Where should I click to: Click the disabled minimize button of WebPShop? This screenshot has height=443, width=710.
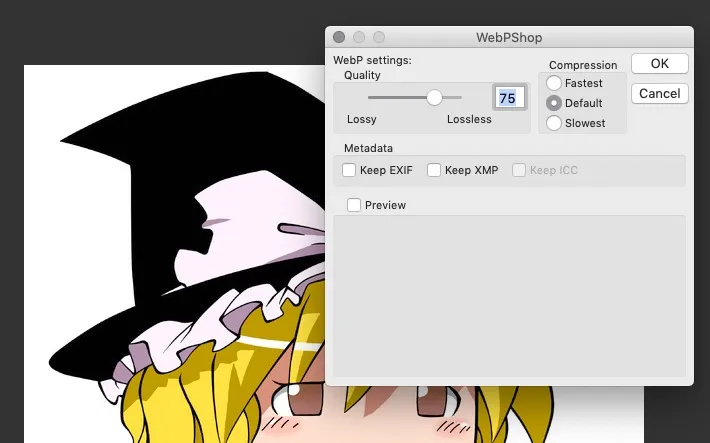[x=359, y=37]
